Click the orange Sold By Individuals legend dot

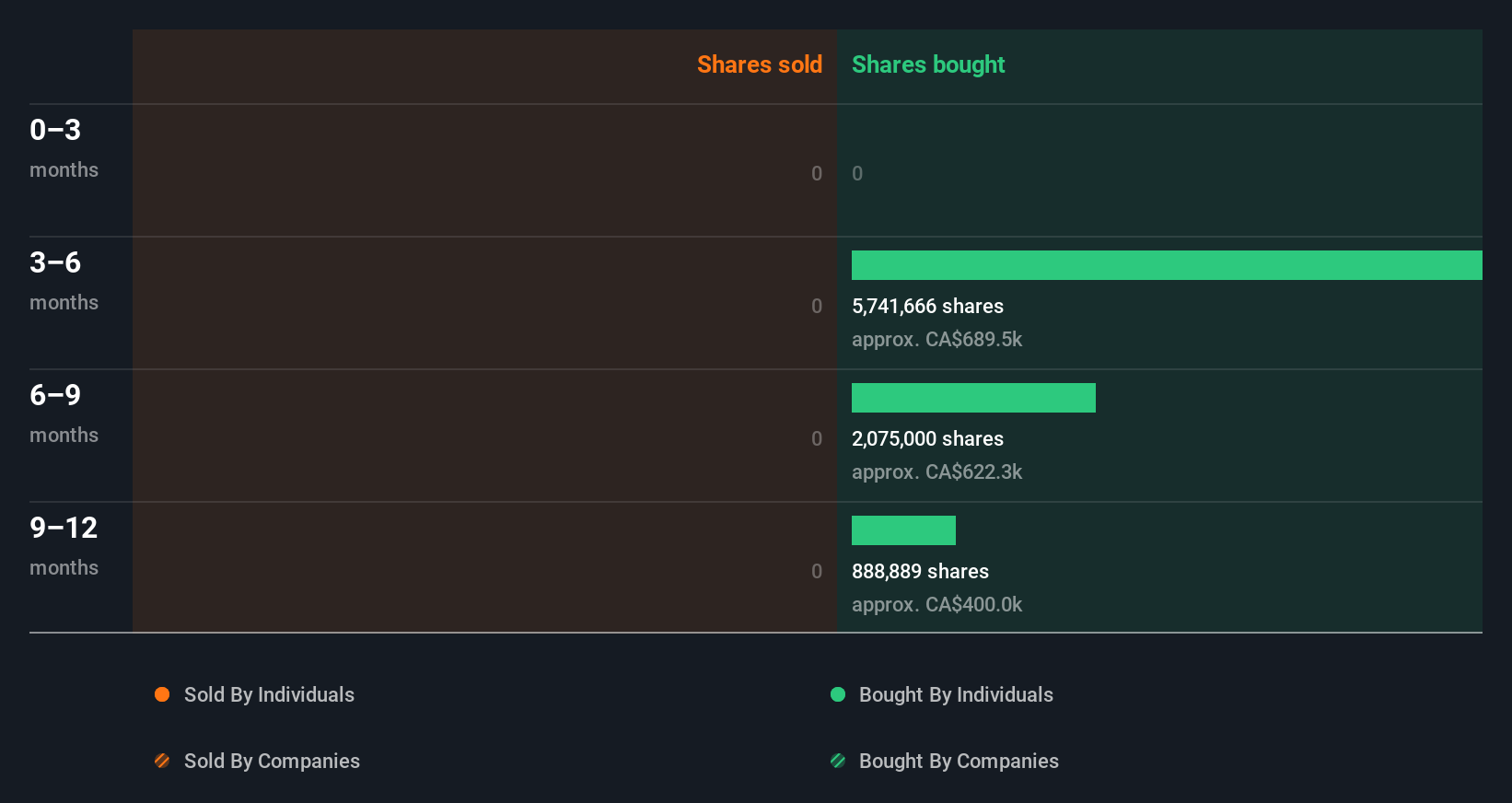point(162,694)
